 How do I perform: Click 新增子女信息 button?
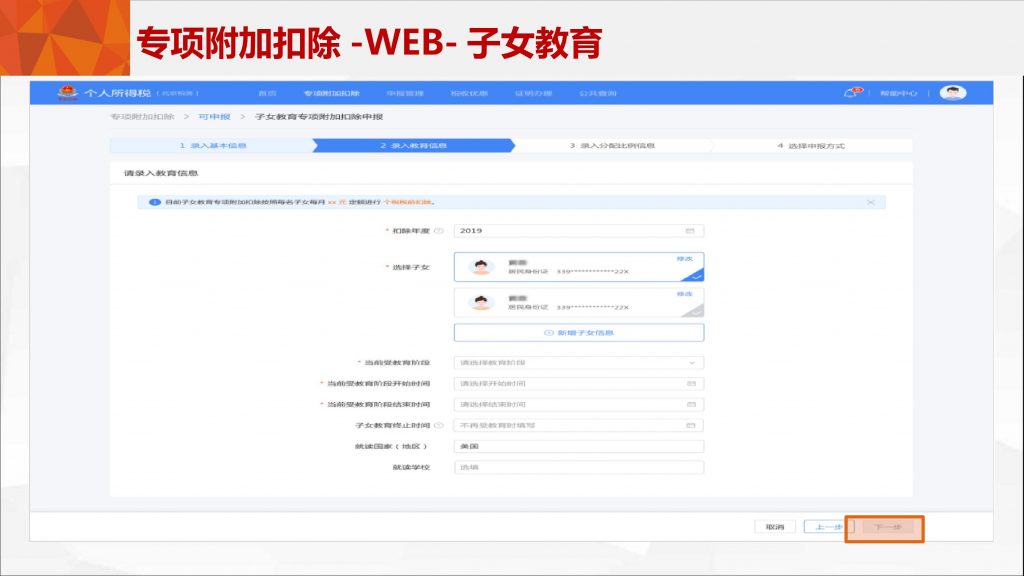click(578, 332)
